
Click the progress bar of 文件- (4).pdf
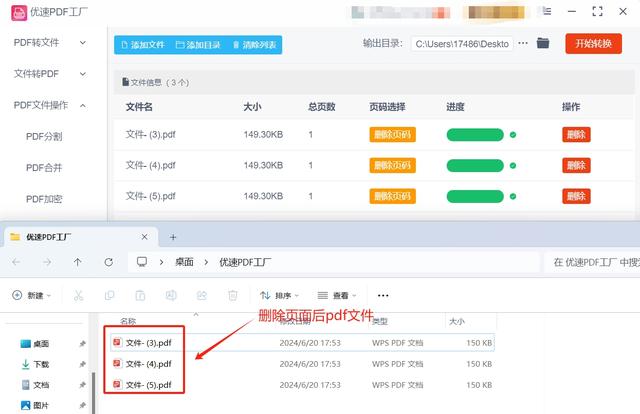click(475, 165)
